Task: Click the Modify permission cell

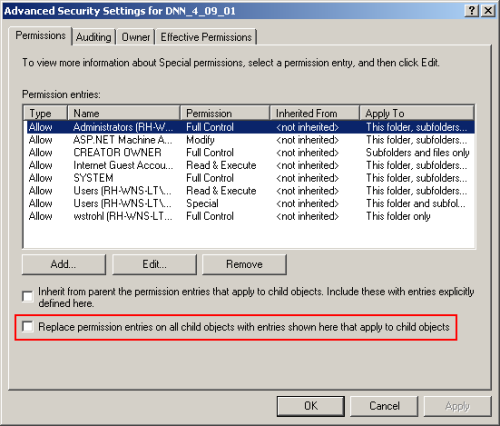Action: pyautogui.click(x=200, y=140)
